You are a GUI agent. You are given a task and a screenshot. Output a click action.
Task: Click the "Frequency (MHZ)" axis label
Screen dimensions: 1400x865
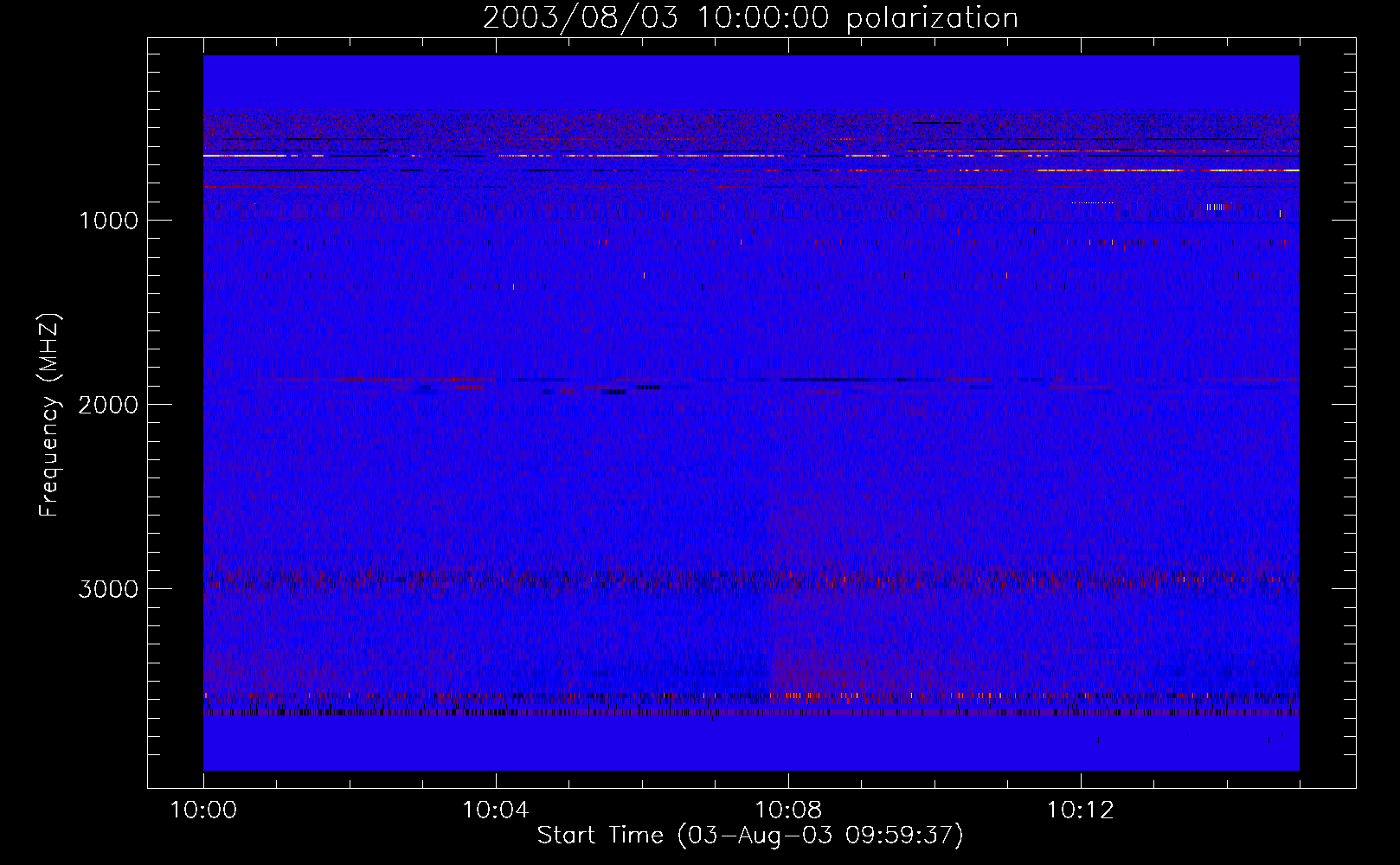click(x=49, y=415)
